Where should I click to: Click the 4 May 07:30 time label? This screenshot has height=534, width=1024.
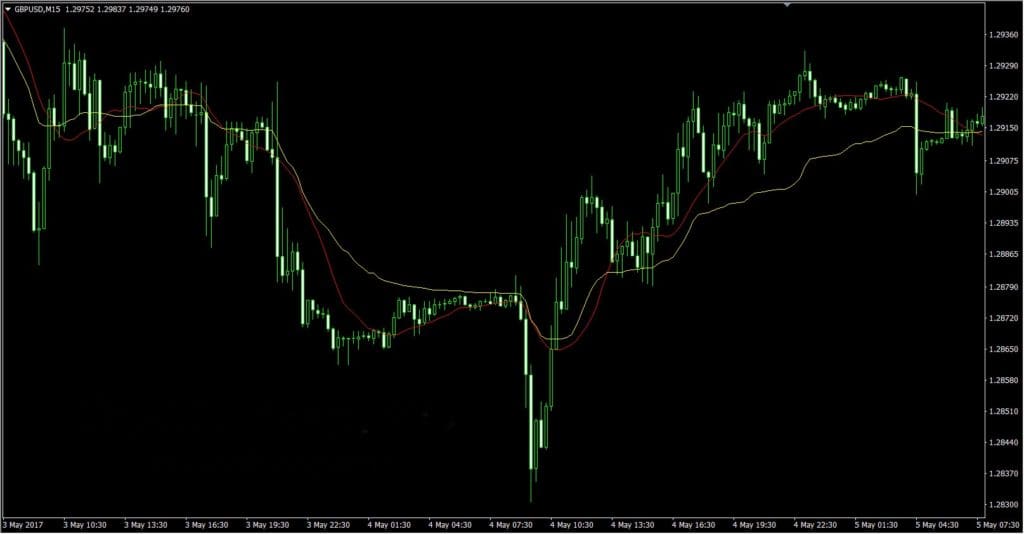[x=510, y=525]
